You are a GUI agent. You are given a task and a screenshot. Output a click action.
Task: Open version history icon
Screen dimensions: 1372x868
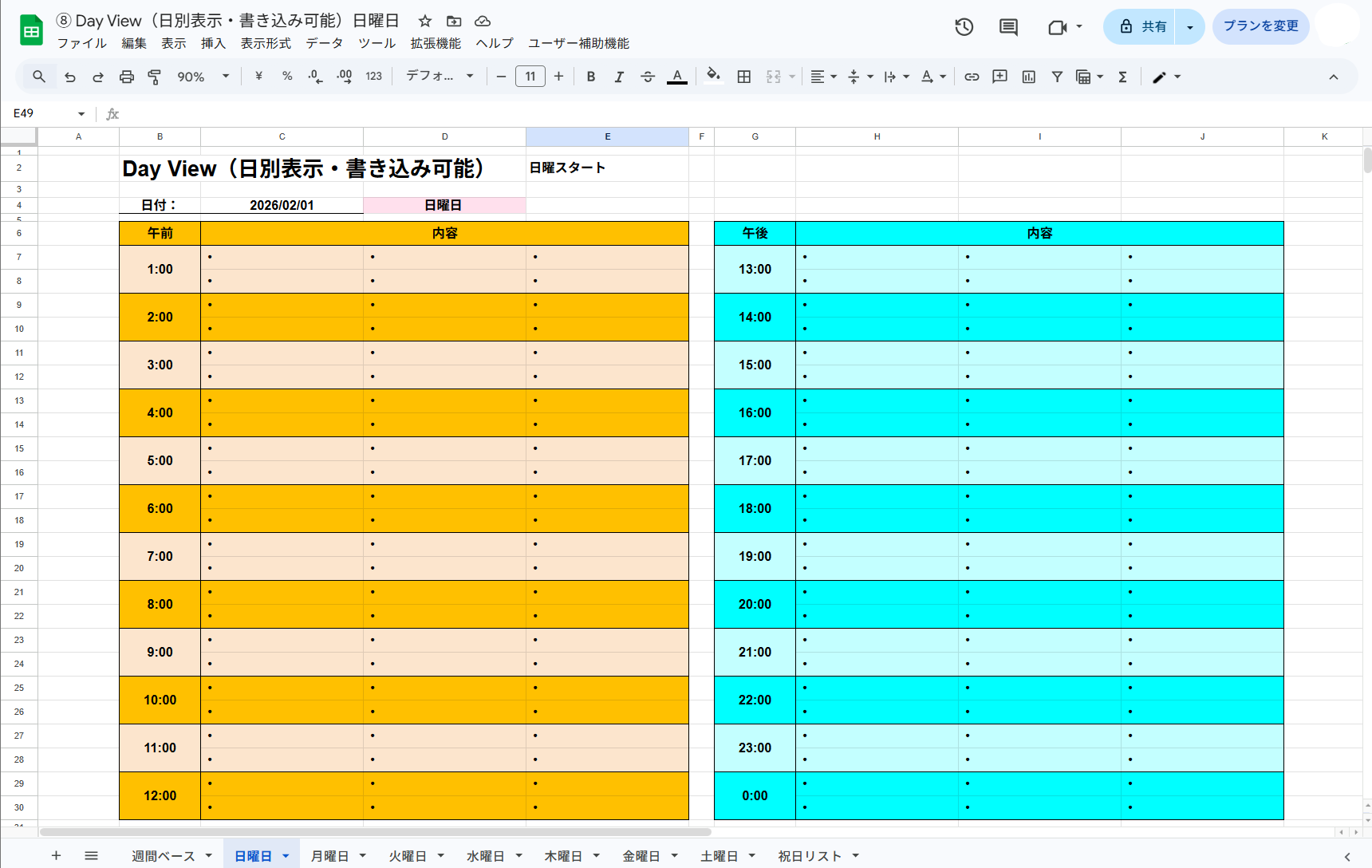pyautogui.click(x=964, y=26)
